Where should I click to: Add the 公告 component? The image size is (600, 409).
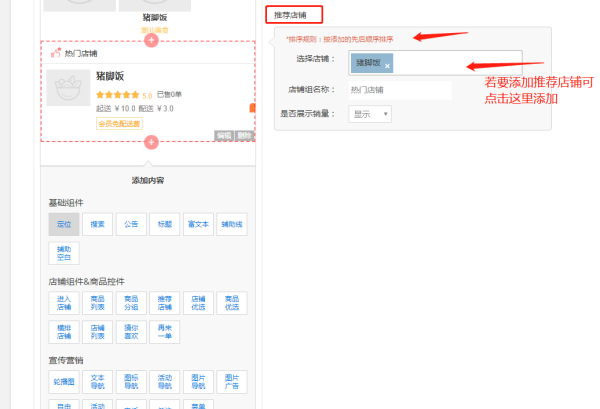click(130, 225)
